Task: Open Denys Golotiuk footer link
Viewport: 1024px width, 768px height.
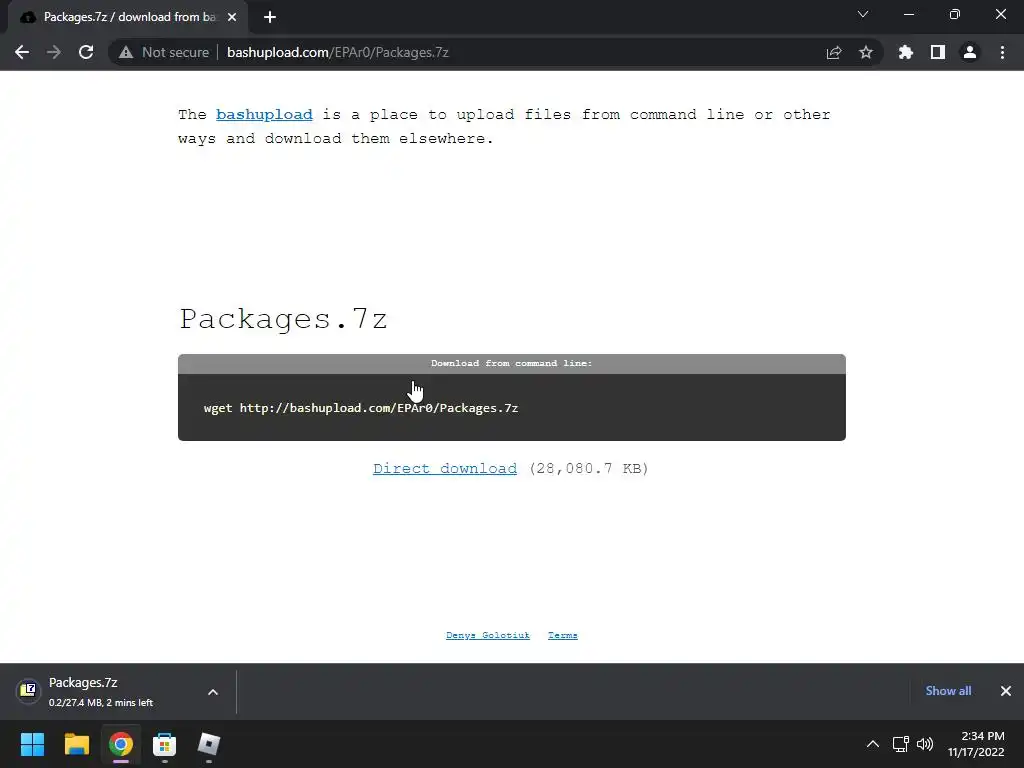Action: [488, 635]
